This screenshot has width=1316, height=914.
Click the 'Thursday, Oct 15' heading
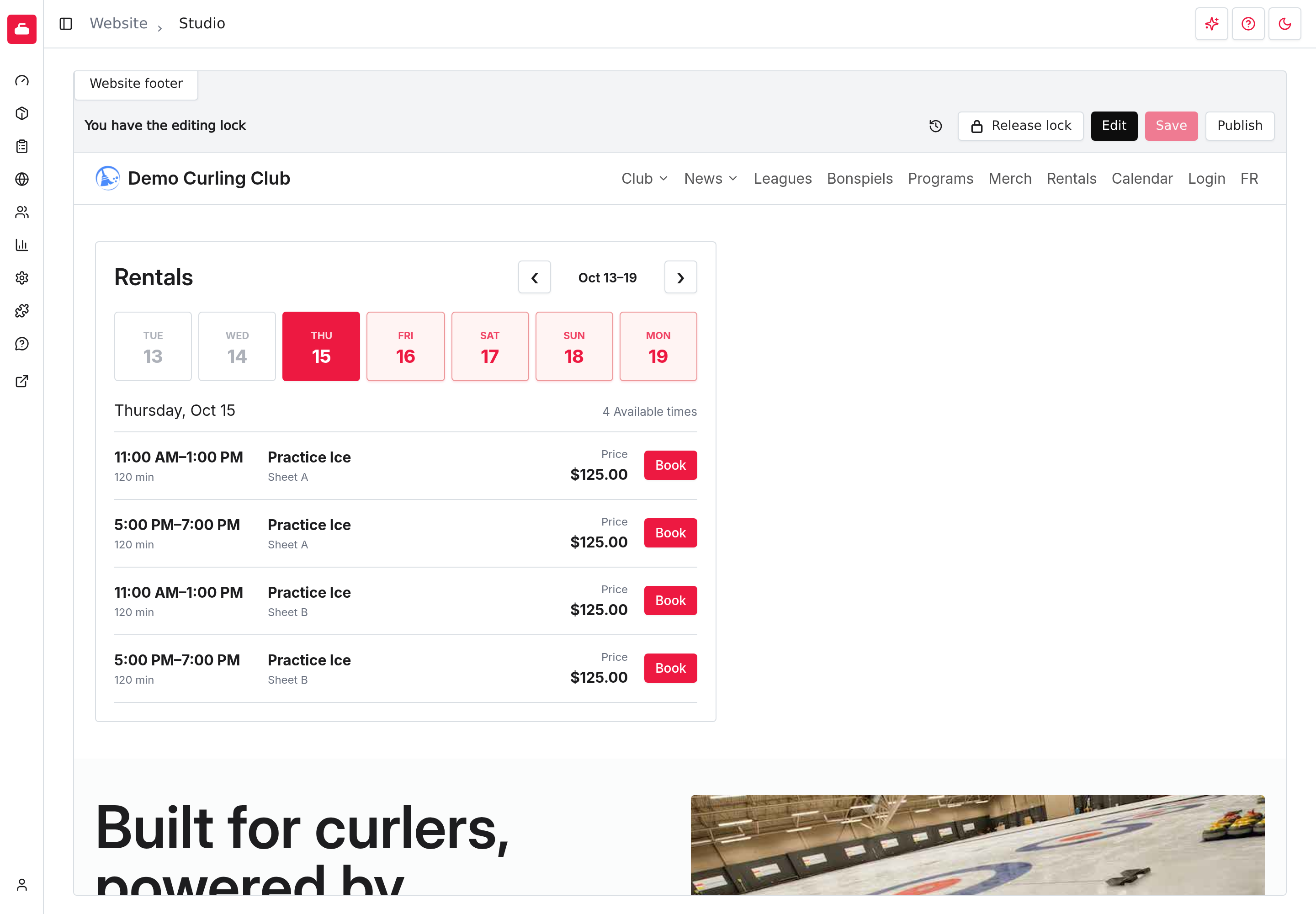pos(175,410)
